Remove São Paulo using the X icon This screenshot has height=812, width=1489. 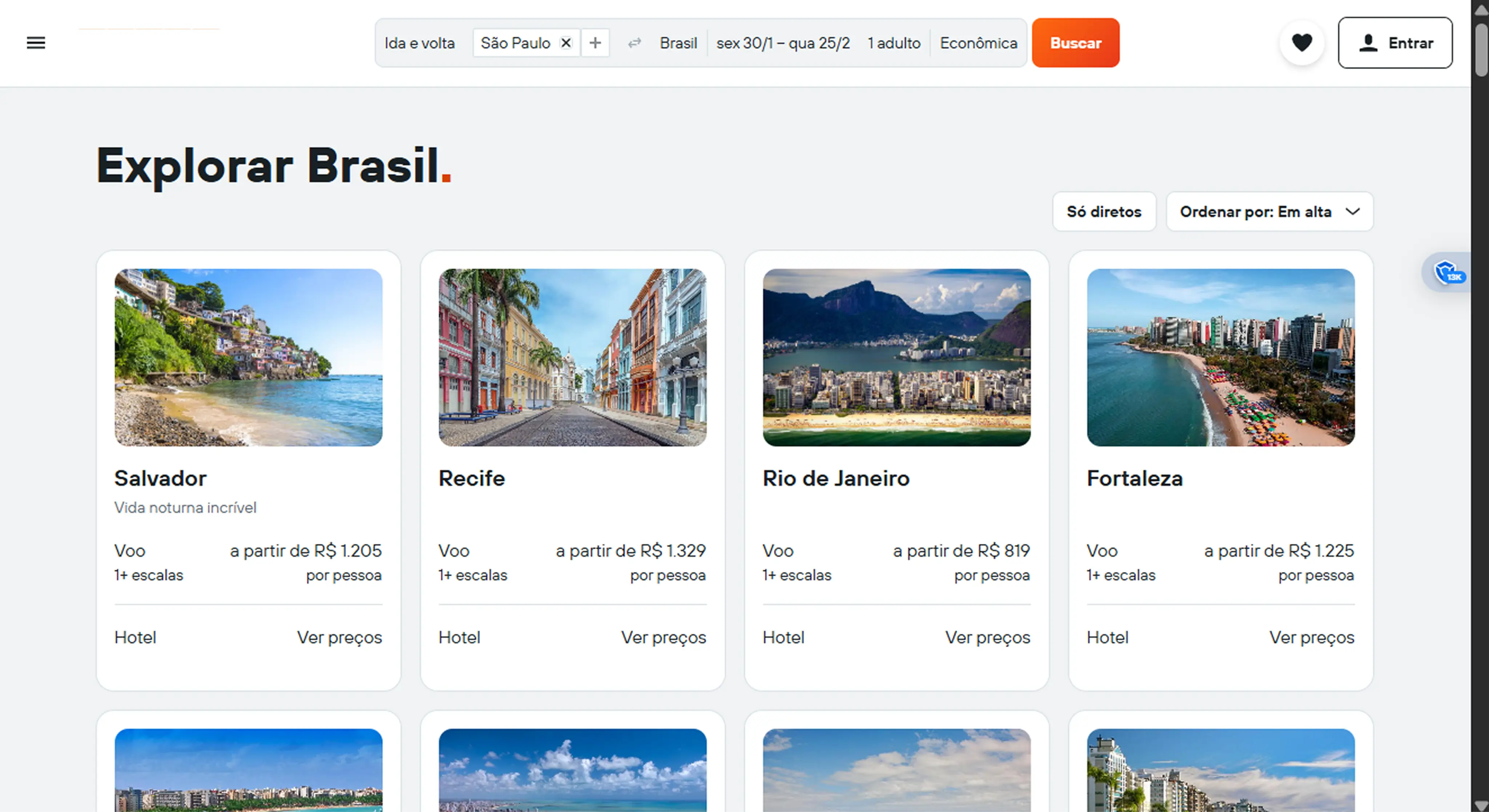tap(565, 42)
